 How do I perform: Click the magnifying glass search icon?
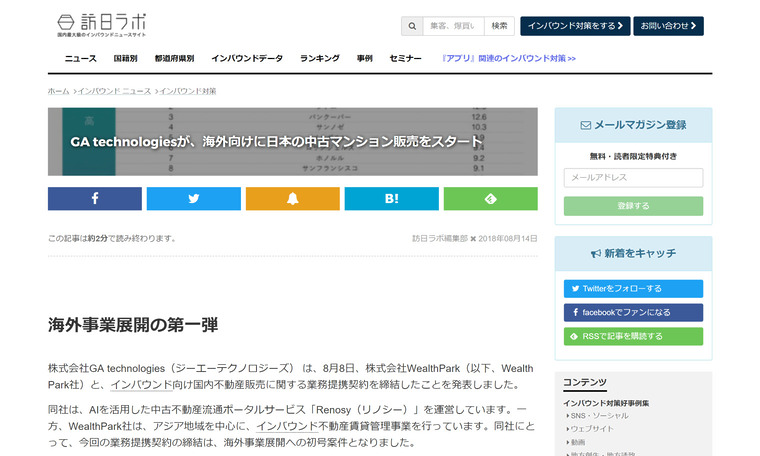pos(412,26)
